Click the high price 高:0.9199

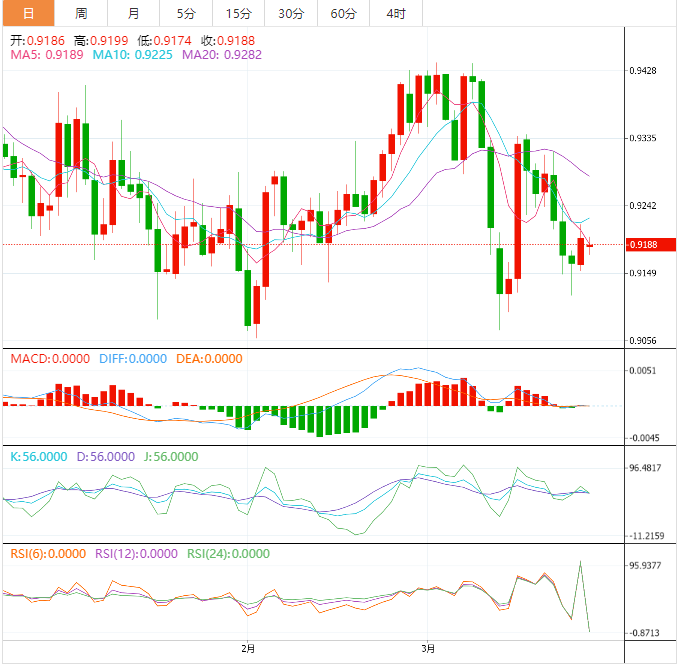point(101,41)
